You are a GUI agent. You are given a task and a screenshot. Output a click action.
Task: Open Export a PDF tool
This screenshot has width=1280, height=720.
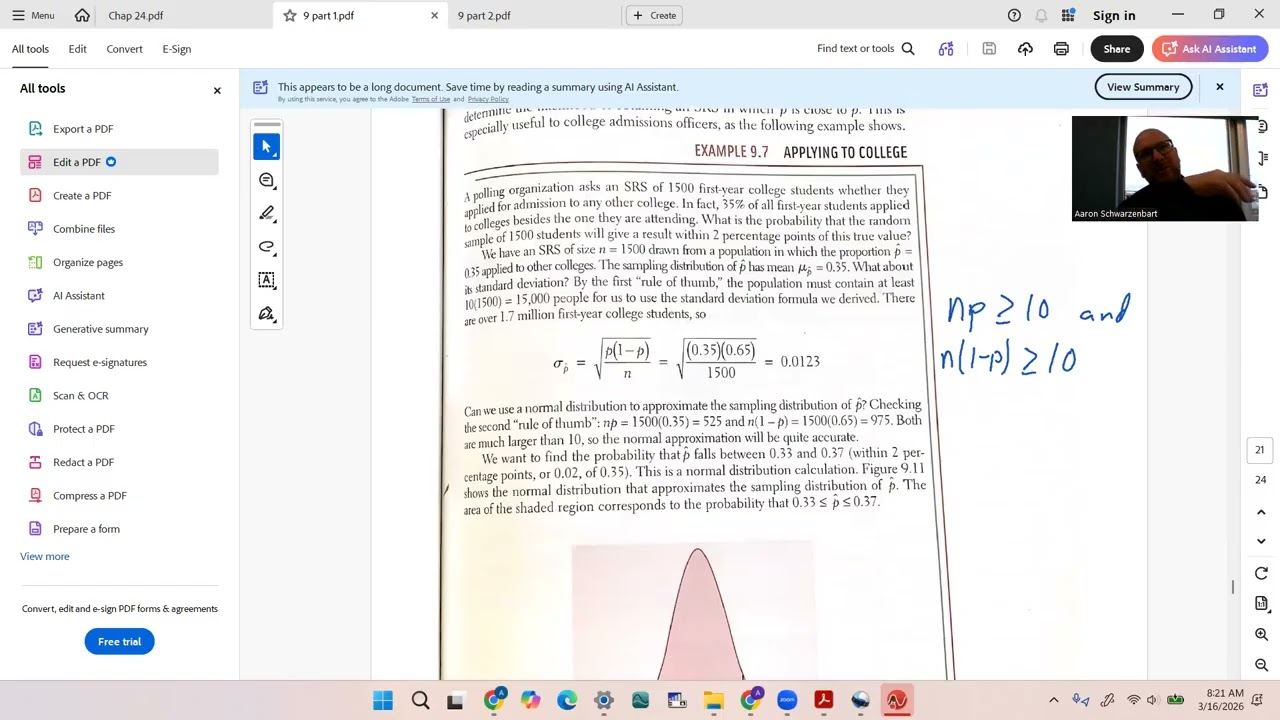click(x=83, y=129)
